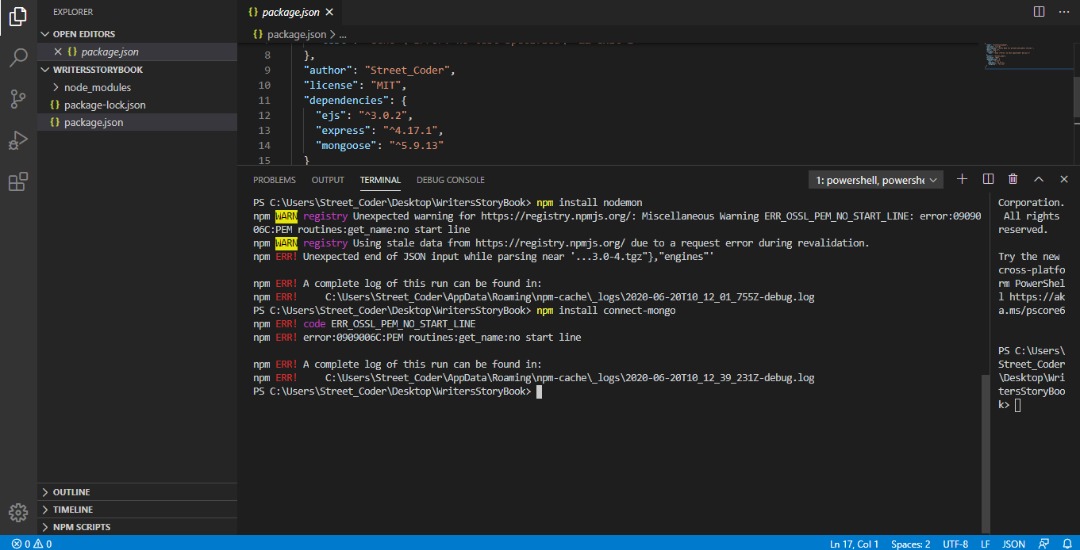Viewport: 1080px width, 550px height.
Task: Expand the NPM Scripts section
Action: point(137,527)
